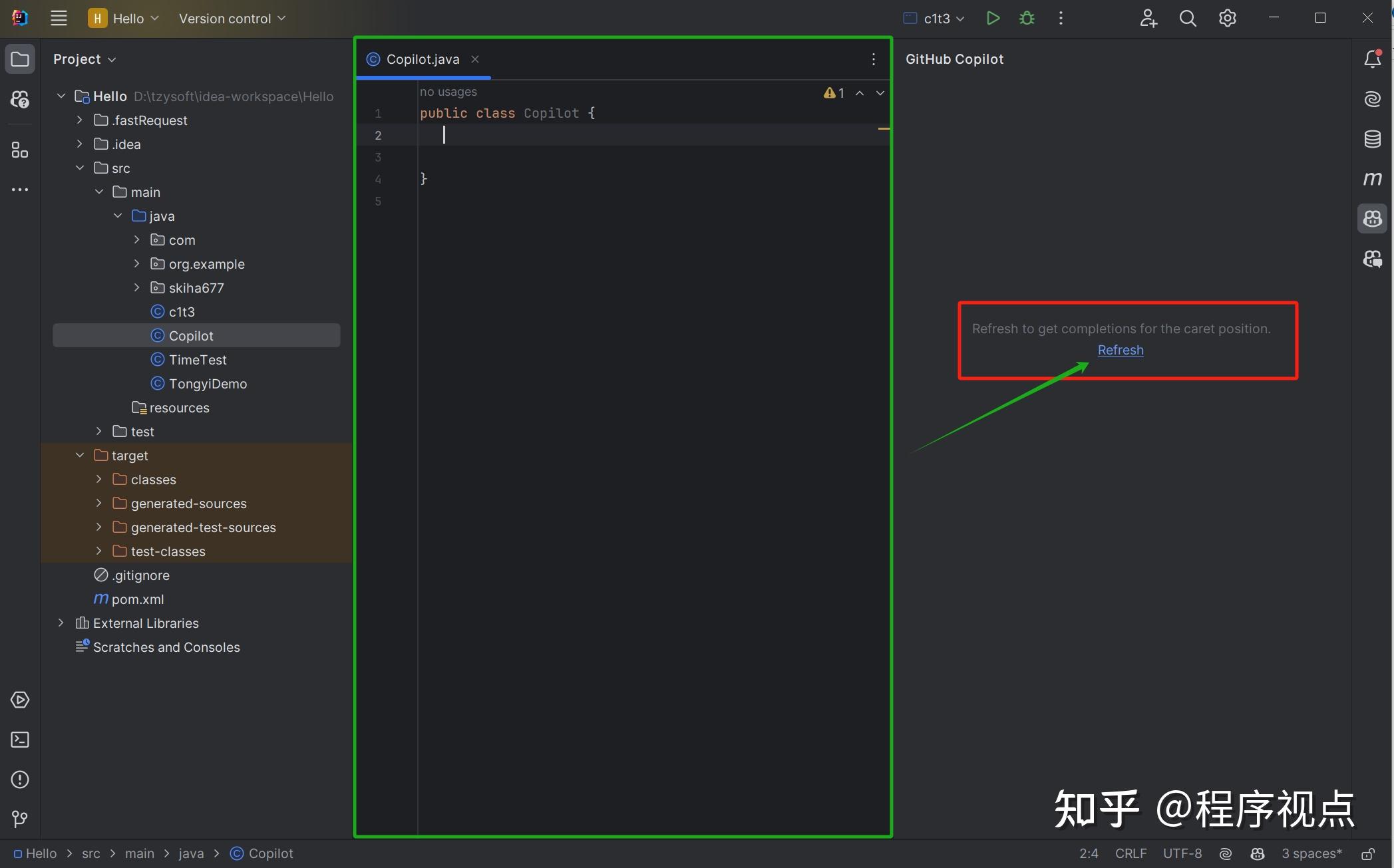Collapse the src folder
Screen dimensions: 1394x868
pyautogui.click(x=80, y=168)
